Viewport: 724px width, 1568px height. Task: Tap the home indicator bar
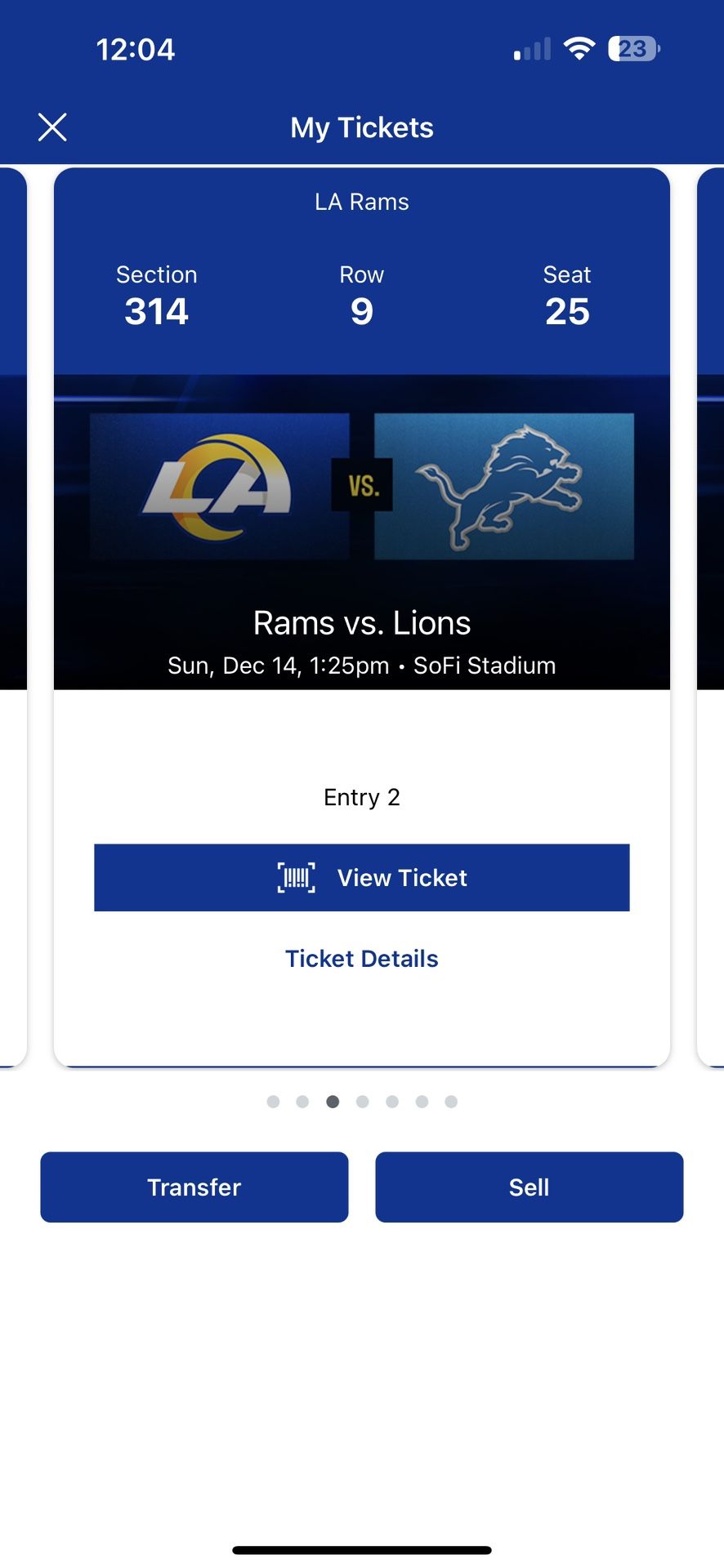(x=362, y=1550)
